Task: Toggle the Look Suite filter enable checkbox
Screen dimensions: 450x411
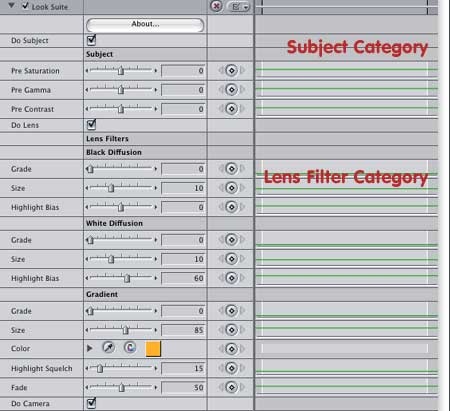Action: click(25, 6)
